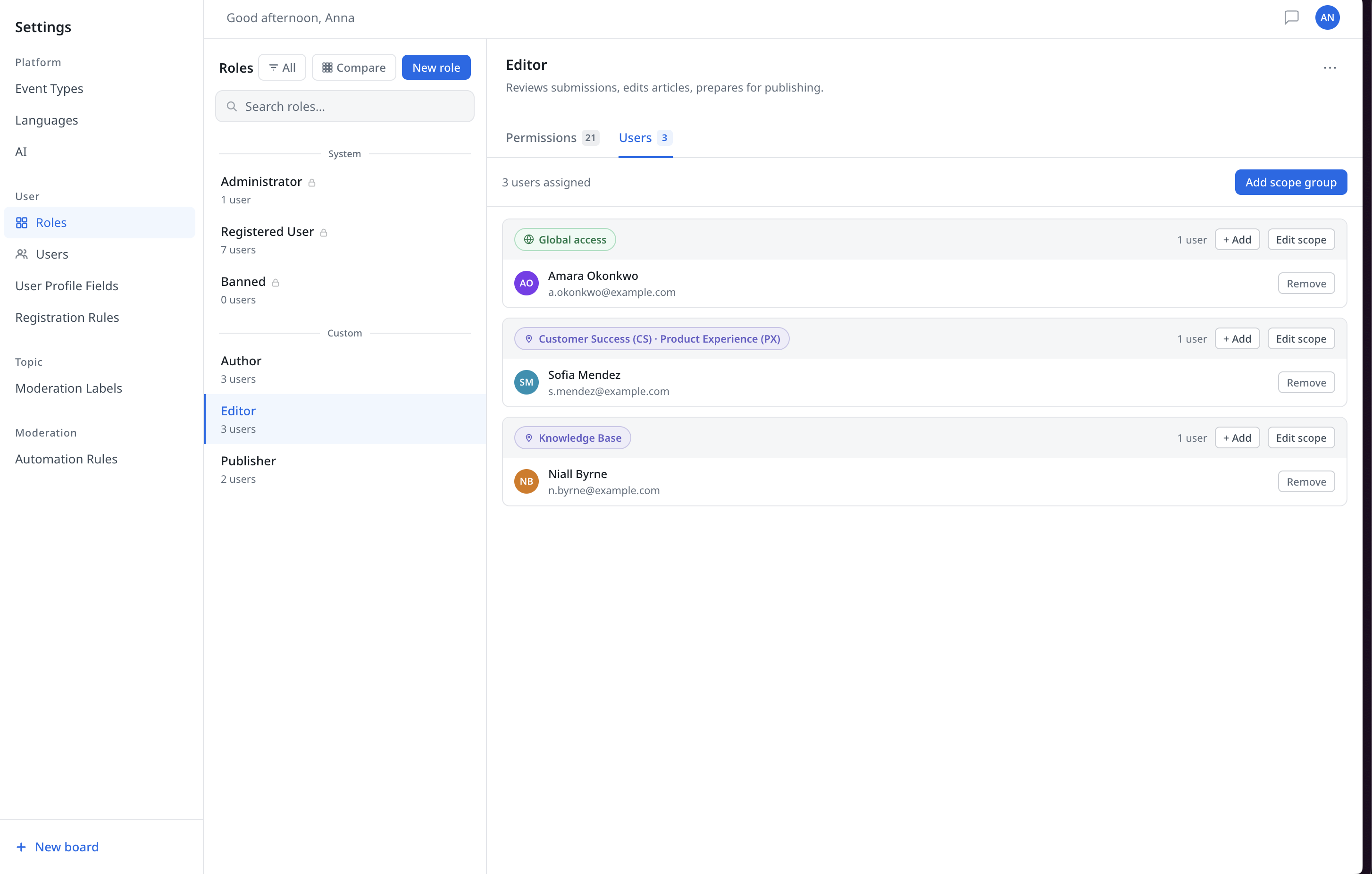This screenshot has width=1372, height=874.
Task: Click the Roles grid icon in sidebar
Action: tap(22, 223)
